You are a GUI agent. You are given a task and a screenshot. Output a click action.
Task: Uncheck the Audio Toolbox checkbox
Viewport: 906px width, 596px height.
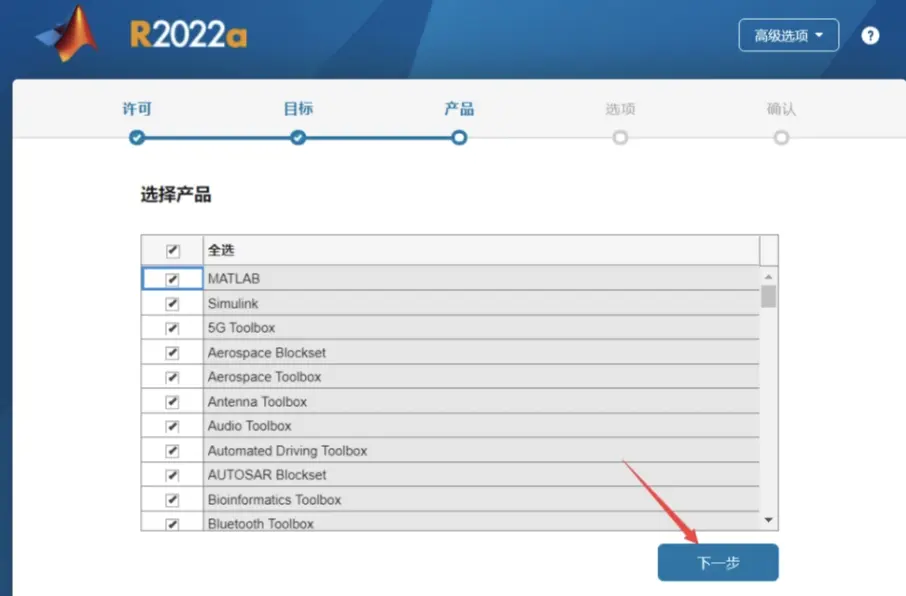tap(172, 426)
